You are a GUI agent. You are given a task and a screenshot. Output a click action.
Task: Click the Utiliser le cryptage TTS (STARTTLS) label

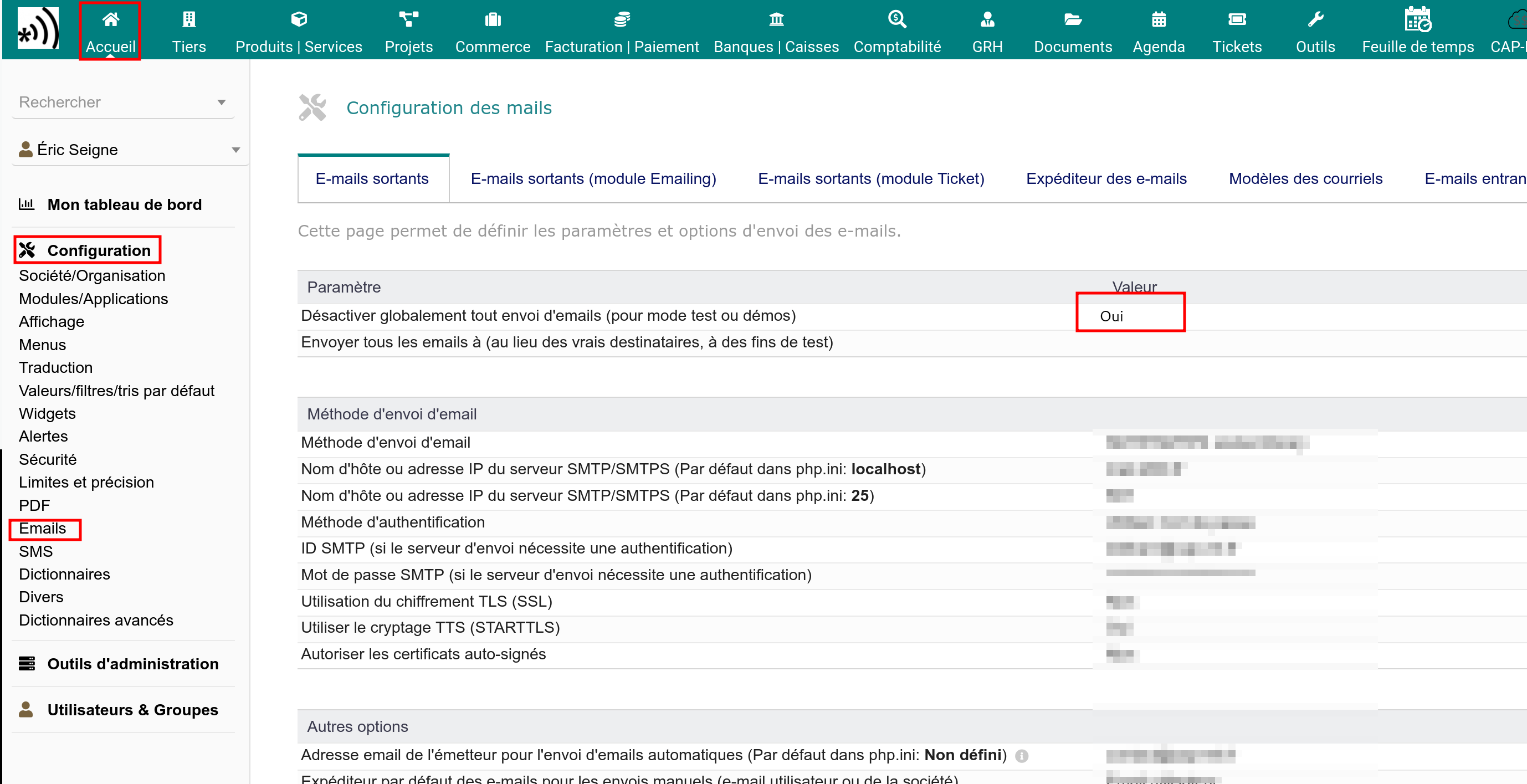pyautogui.click(x=431, y=628)
